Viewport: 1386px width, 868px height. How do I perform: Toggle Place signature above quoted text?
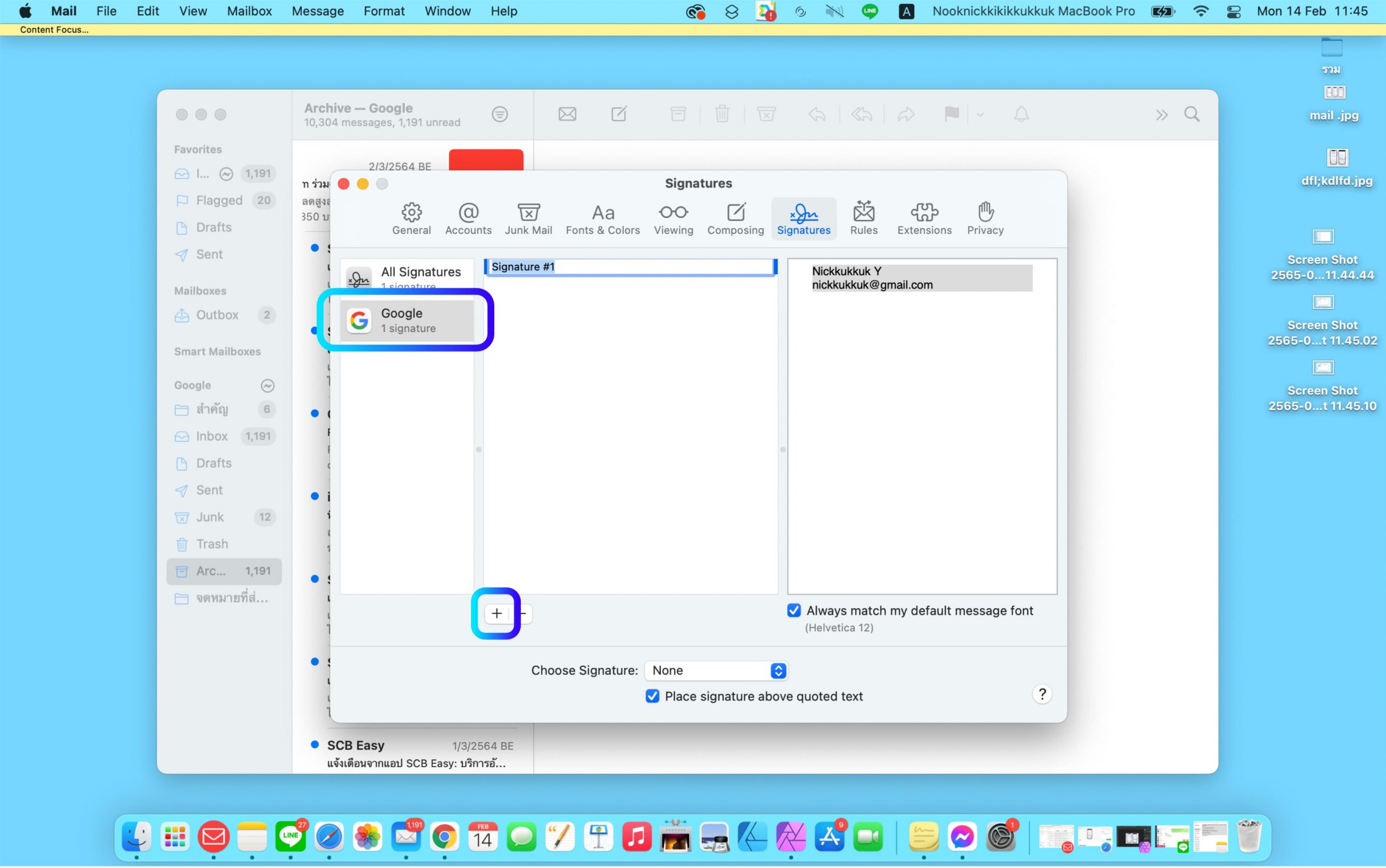pos(652,696)
